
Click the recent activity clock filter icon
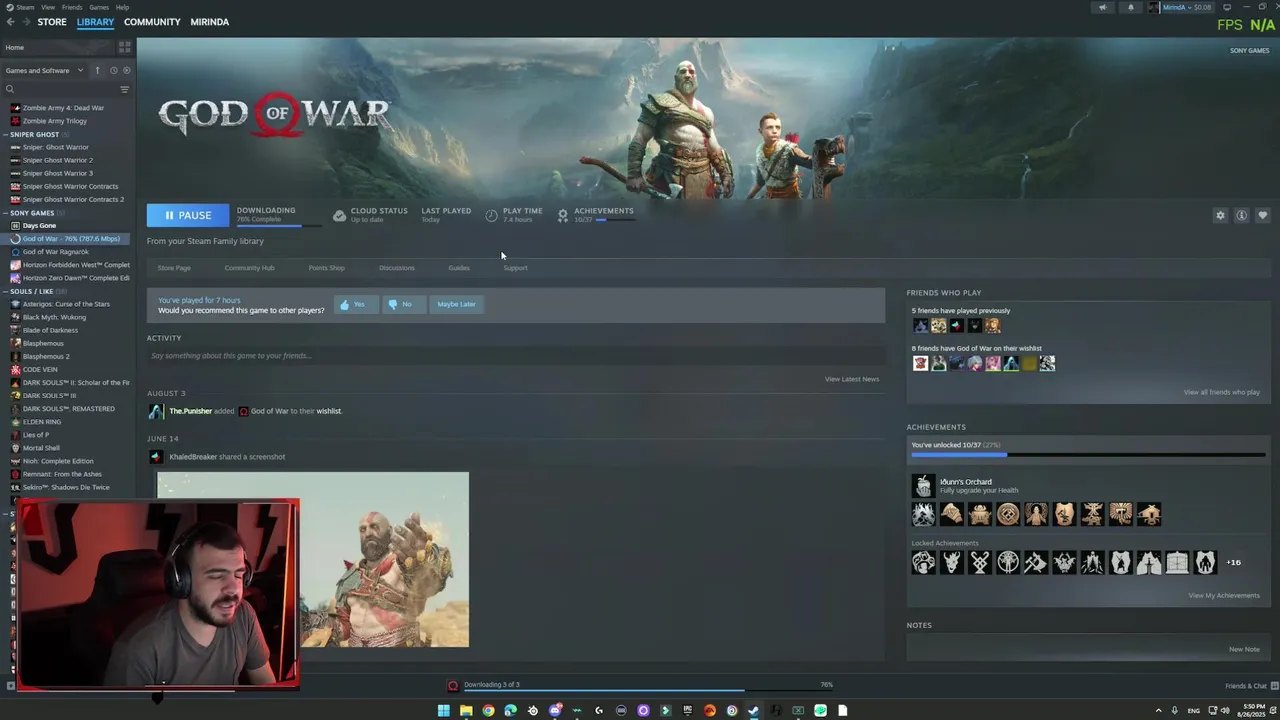point(113,70)
